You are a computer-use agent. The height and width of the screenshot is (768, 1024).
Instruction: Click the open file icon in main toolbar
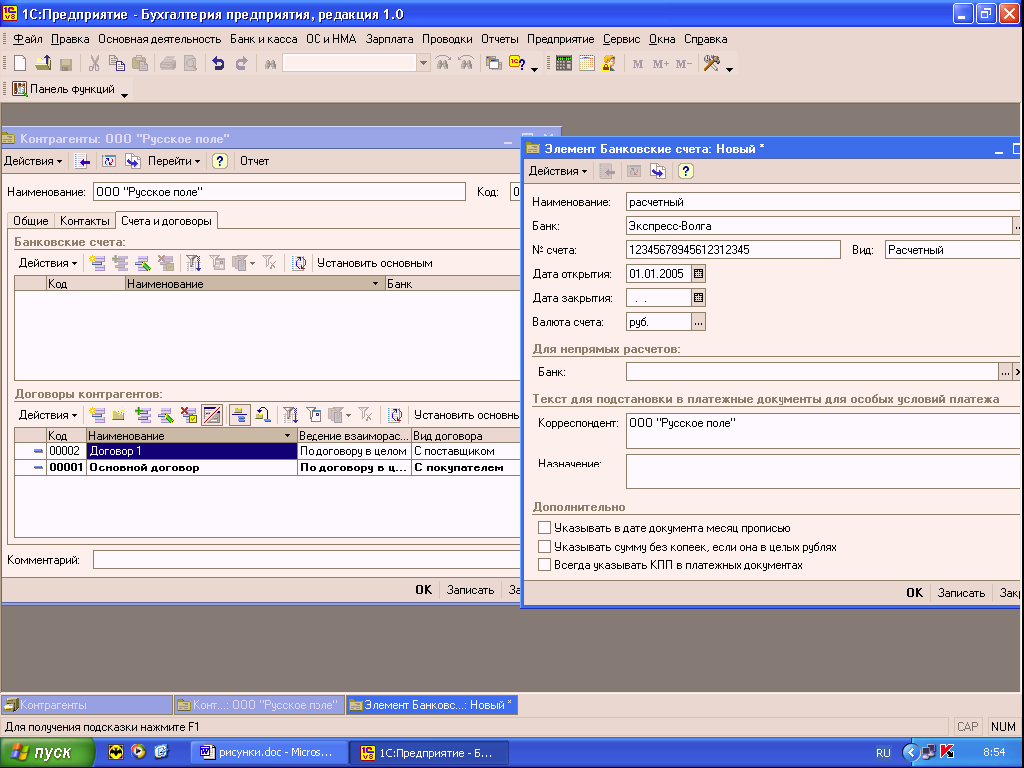click(43, 63)
